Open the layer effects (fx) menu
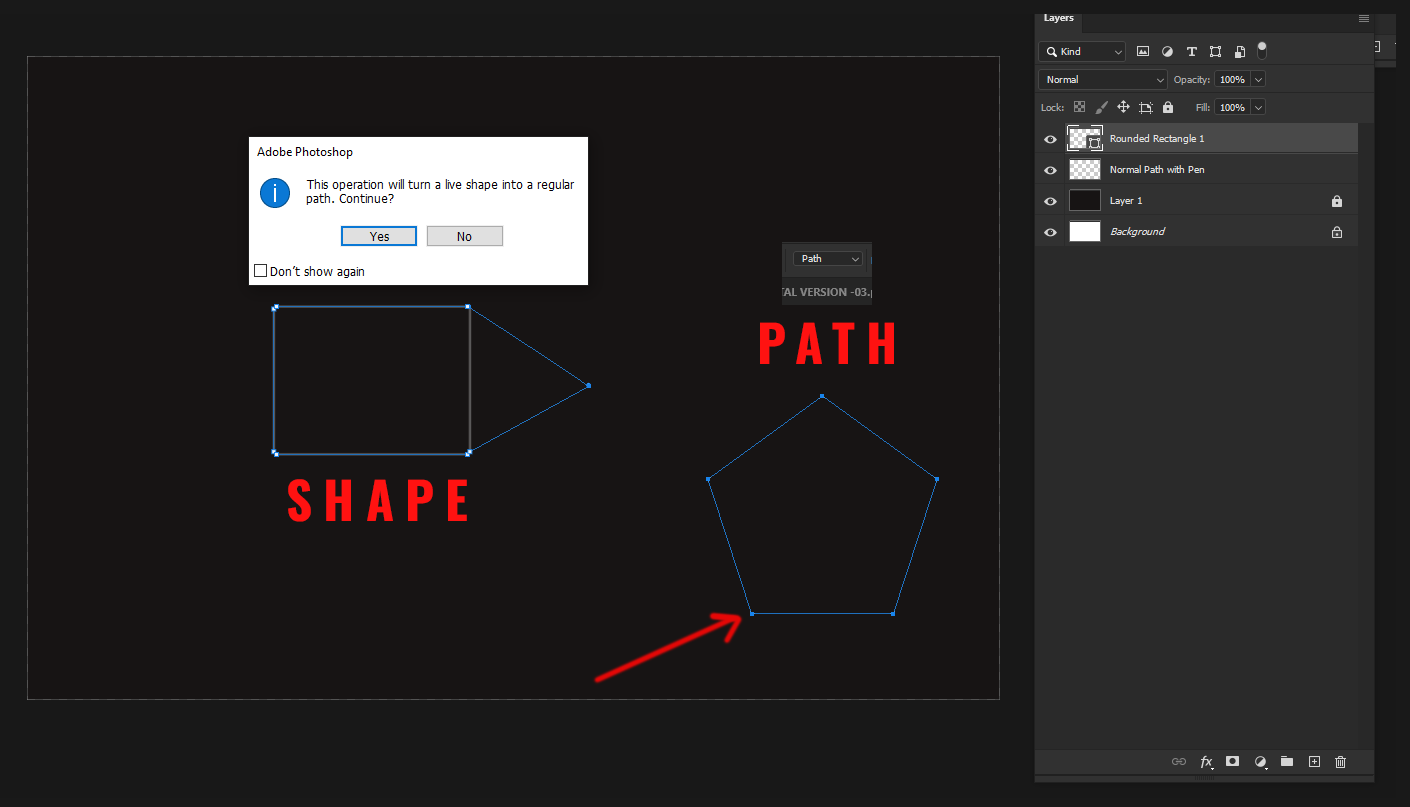 (x=1206, y=761)
